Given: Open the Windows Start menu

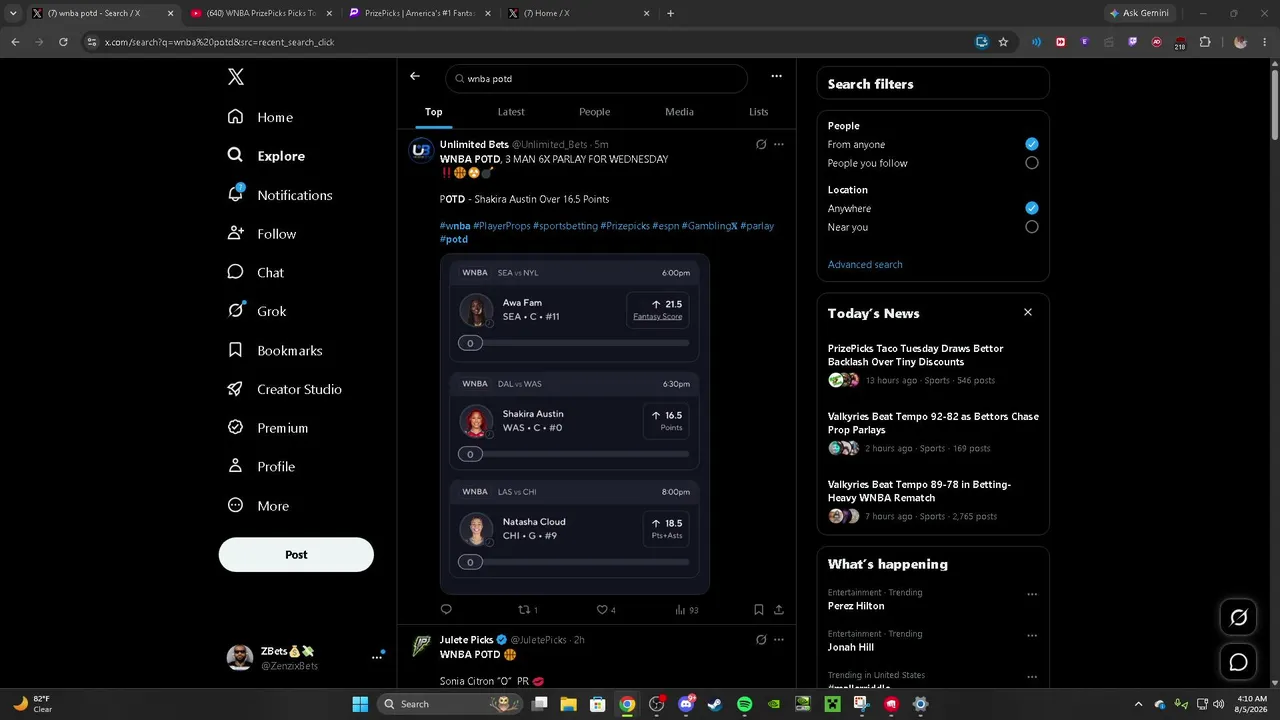Looking at the screenshot, I should [x=360, y=704].
